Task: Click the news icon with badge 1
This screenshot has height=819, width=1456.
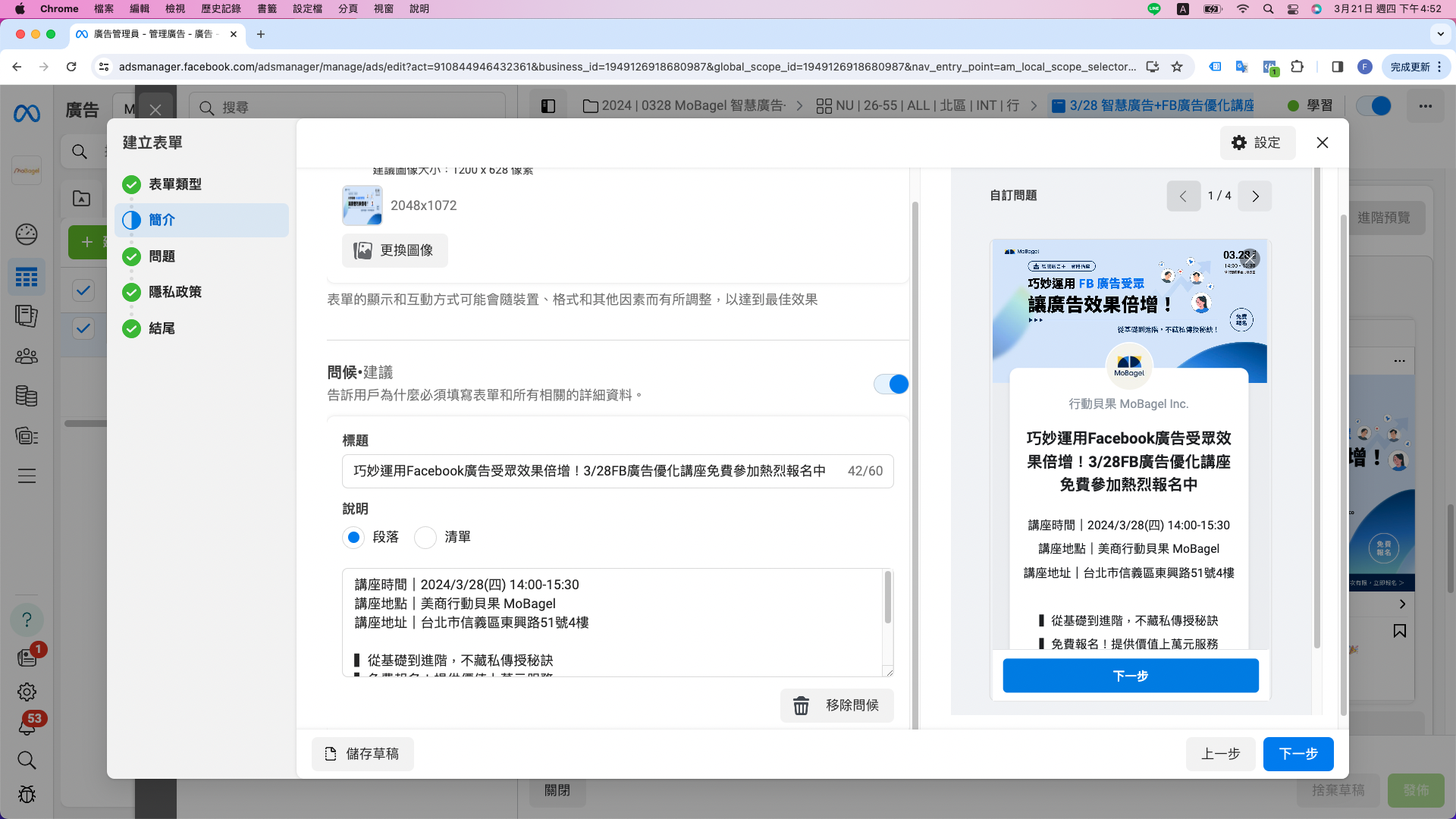Action: click(27, 657)
